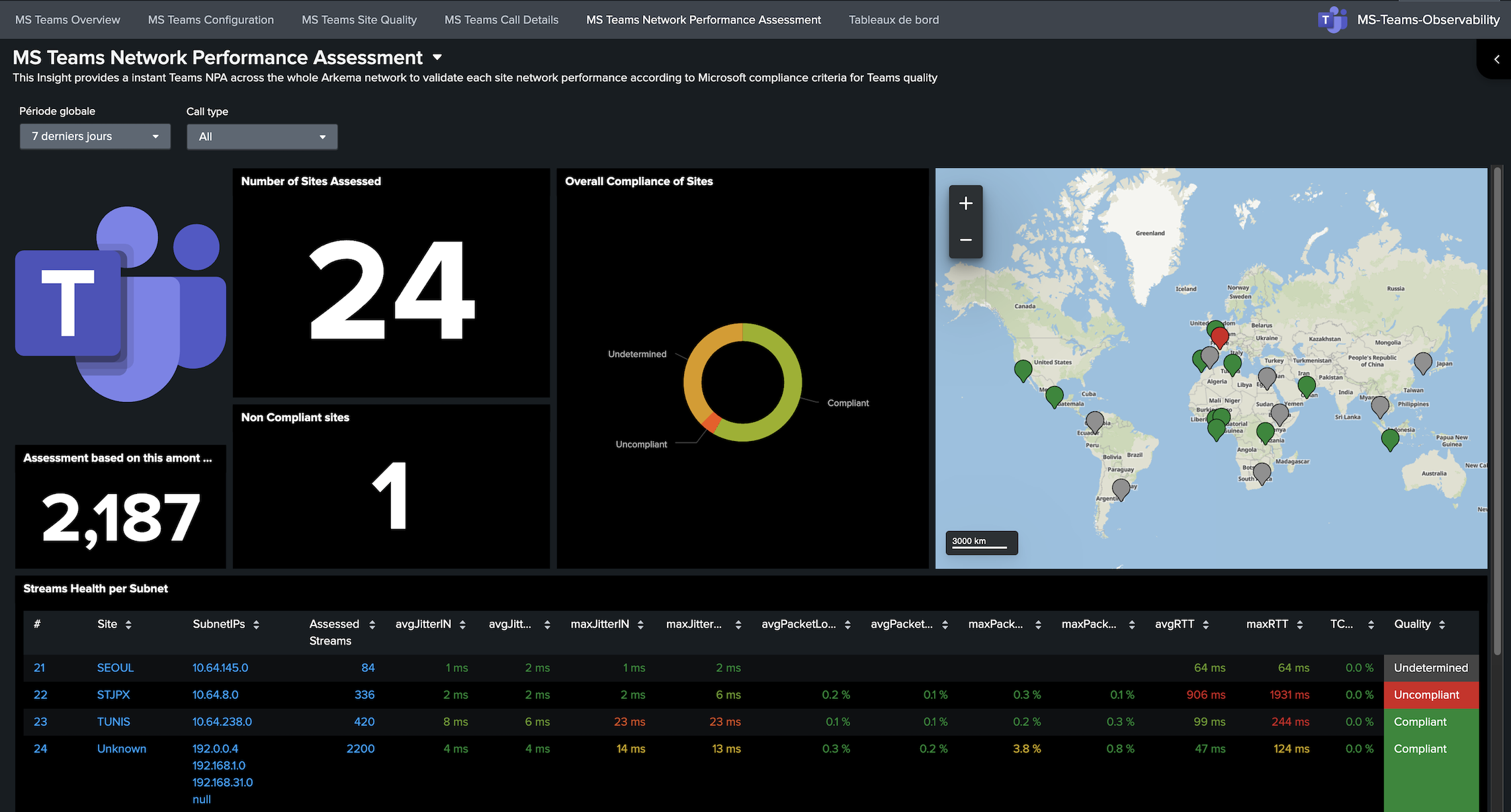
Task: Click the MS-Teams-Observability logo icon
Action: [1331, 19]
